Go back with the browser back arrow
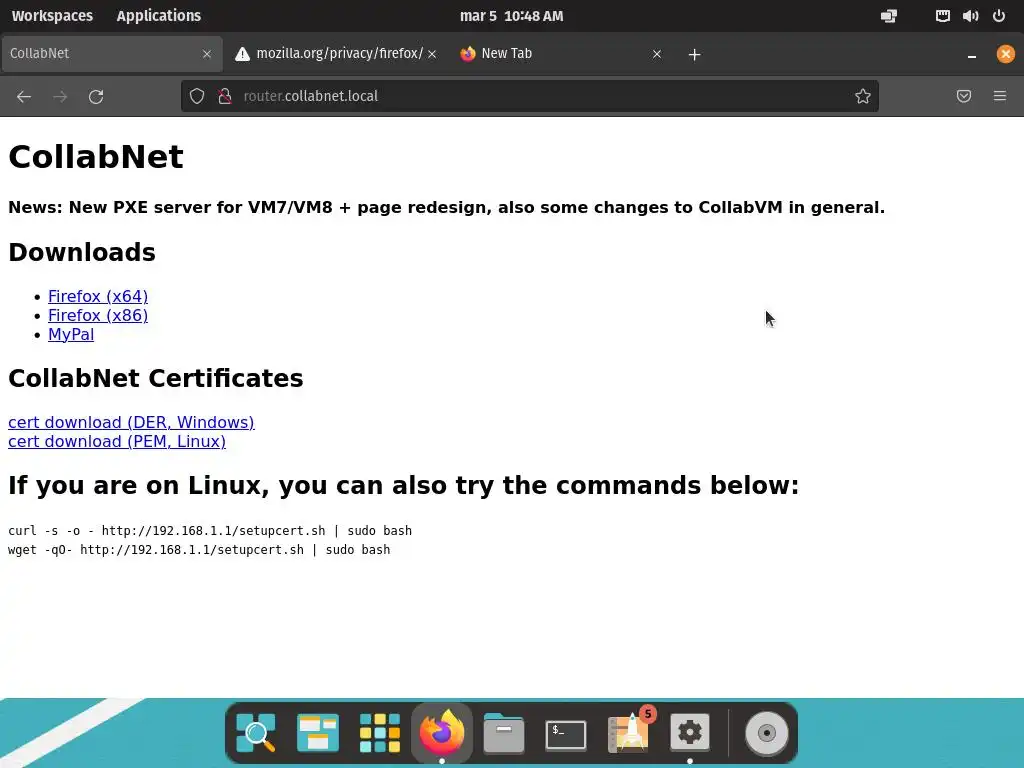Image resolution: width=1024 pixels, height=768 pixels. point(24,97)
